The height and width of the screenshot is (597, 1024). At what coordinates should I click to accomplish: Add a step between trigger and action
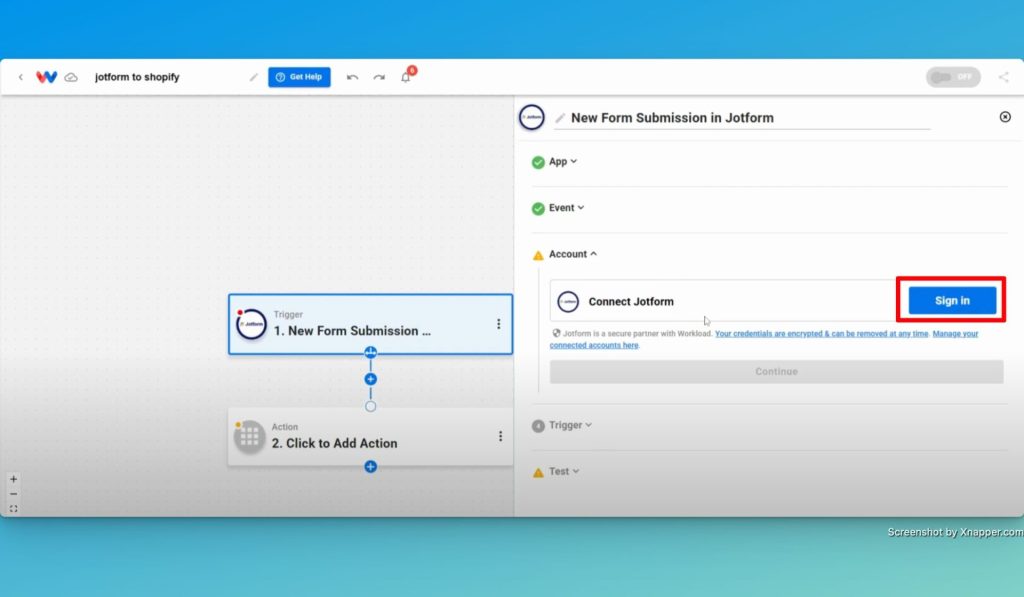tap(370, 379)
